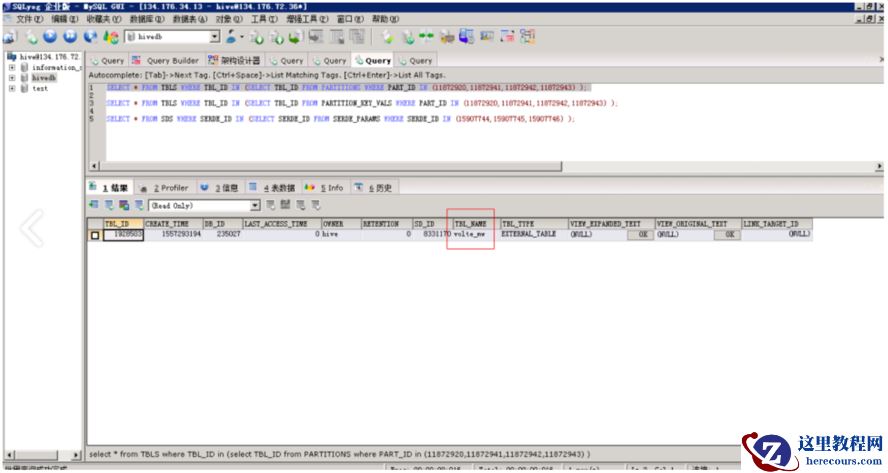Click the user manager icon
Image resolution: width=888 pixels, height=473 pixels.
[x=232, y=37]
